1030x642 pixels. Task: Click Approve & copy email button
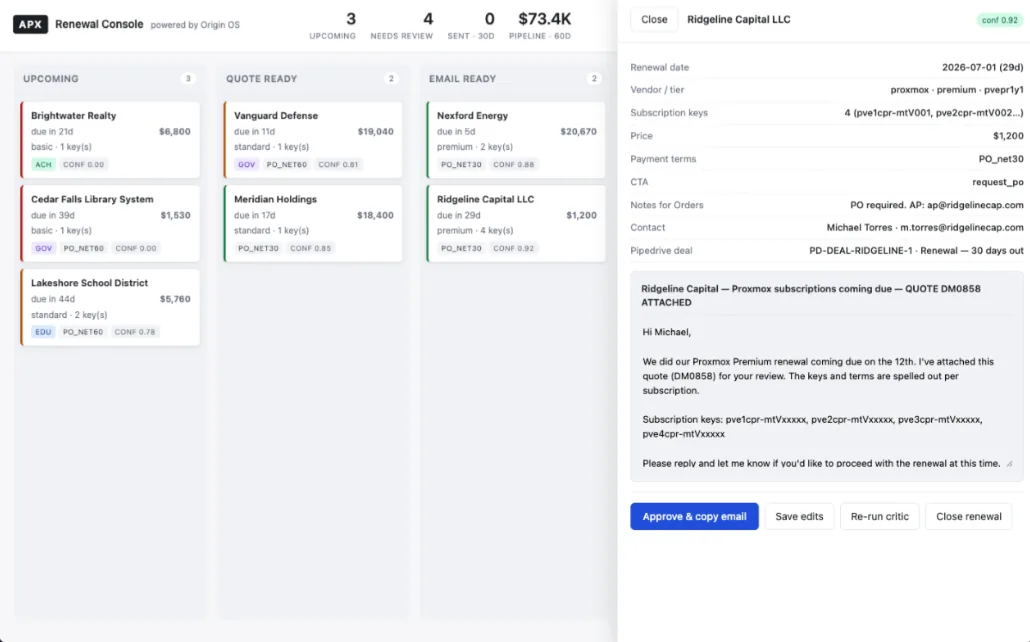(x=694, y=516)
